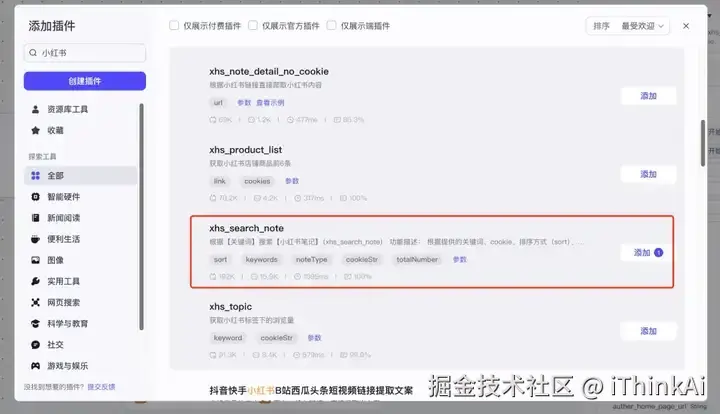Open 参数 link for xhs_note_detail_no_cookie

click(244, 103)
